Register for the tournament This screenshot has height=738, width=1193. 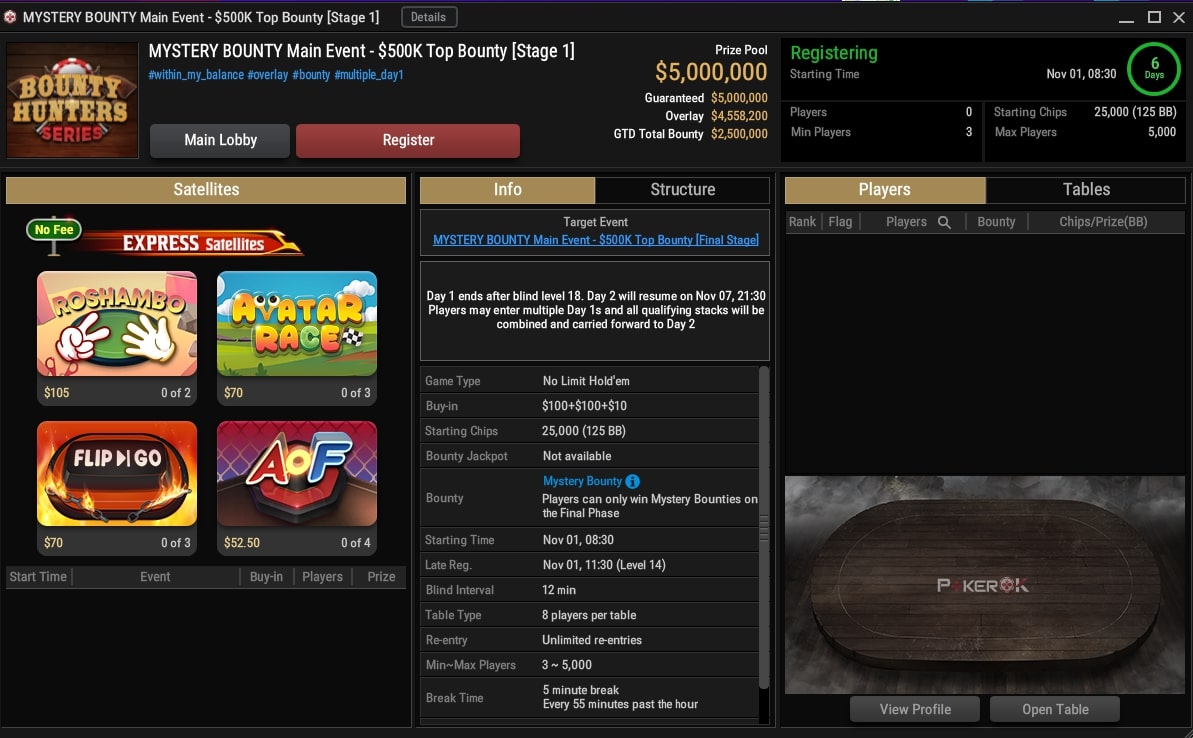pos(408,141)
